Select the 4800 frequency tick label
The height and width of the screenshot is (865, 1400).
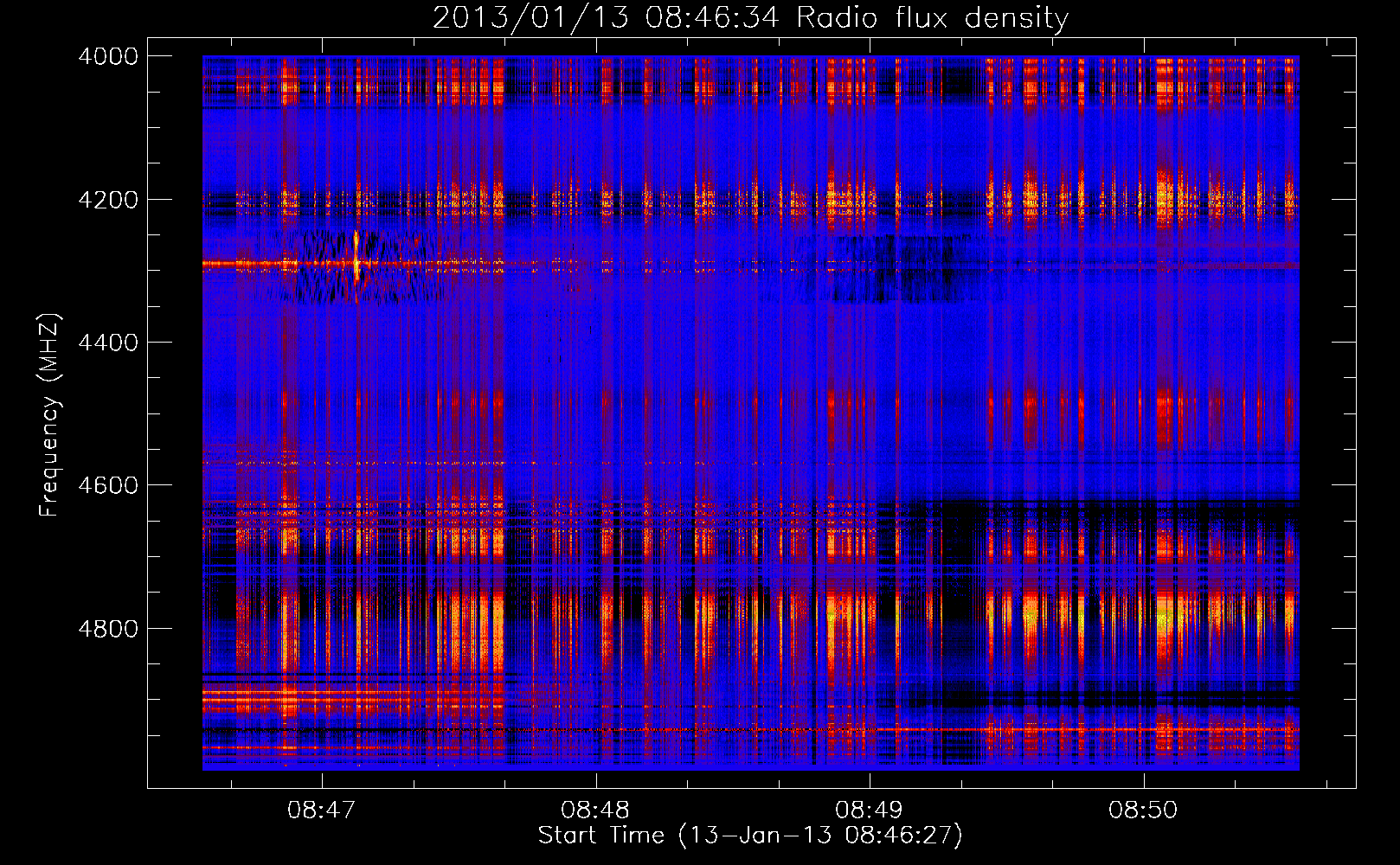[x=108, y=628]
